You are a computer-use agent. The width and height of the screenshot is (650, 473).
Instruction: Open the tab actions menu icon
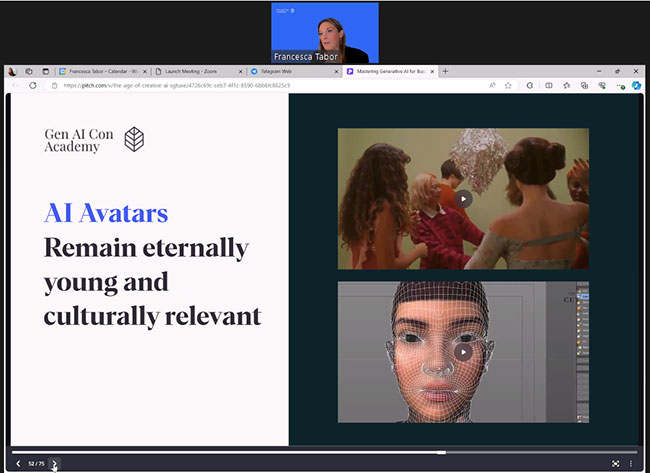[46, 71]
